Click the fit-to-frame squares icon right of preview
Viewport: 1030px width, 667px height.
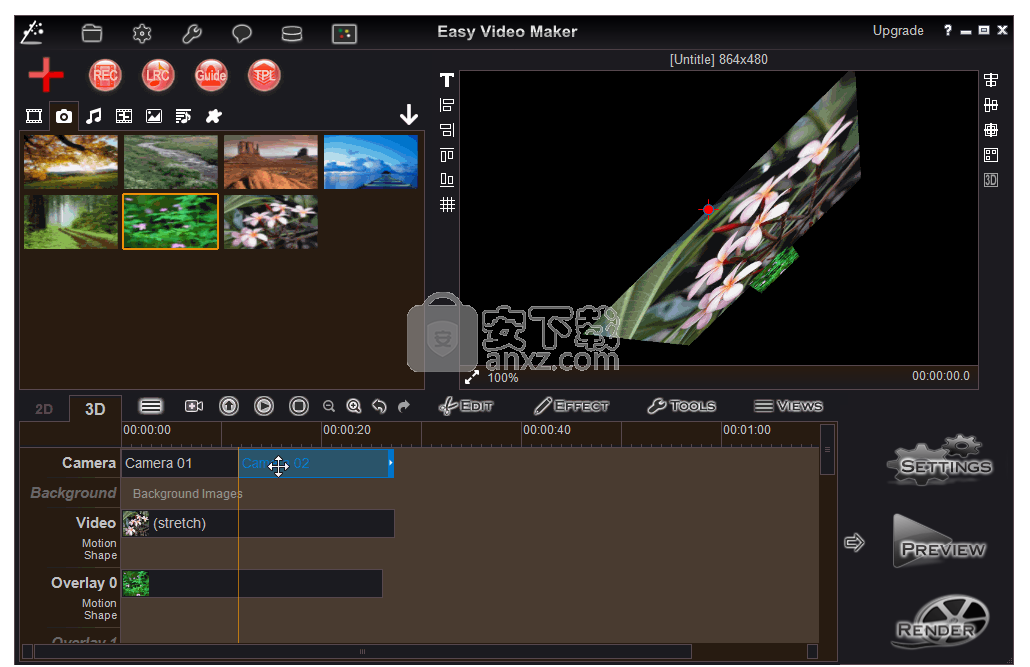click(x=991, y=155)
